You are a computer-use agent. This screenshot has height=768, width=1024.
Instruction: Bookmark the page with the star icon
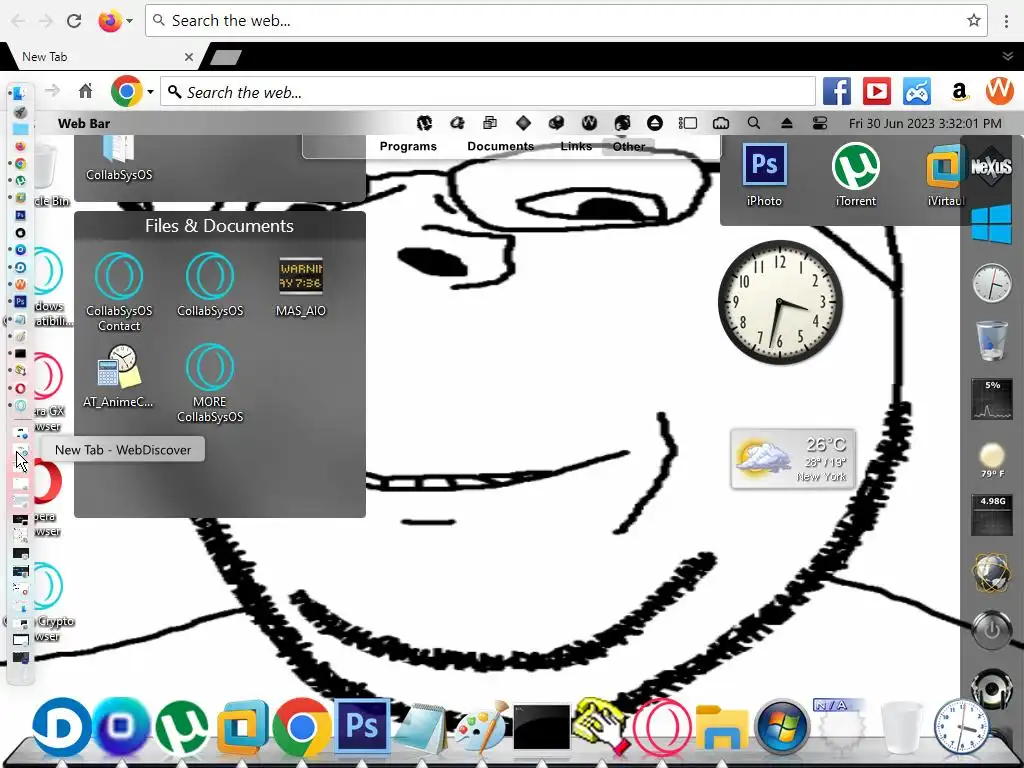point(974,21)
